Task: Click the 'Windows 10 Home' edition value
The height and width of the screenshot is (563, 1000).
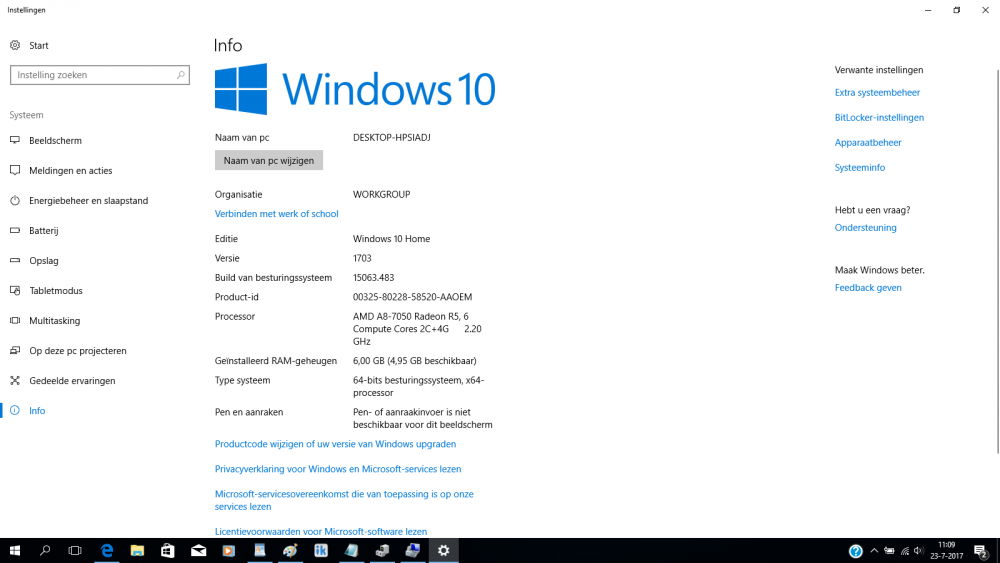Action: tap(392, 238)
